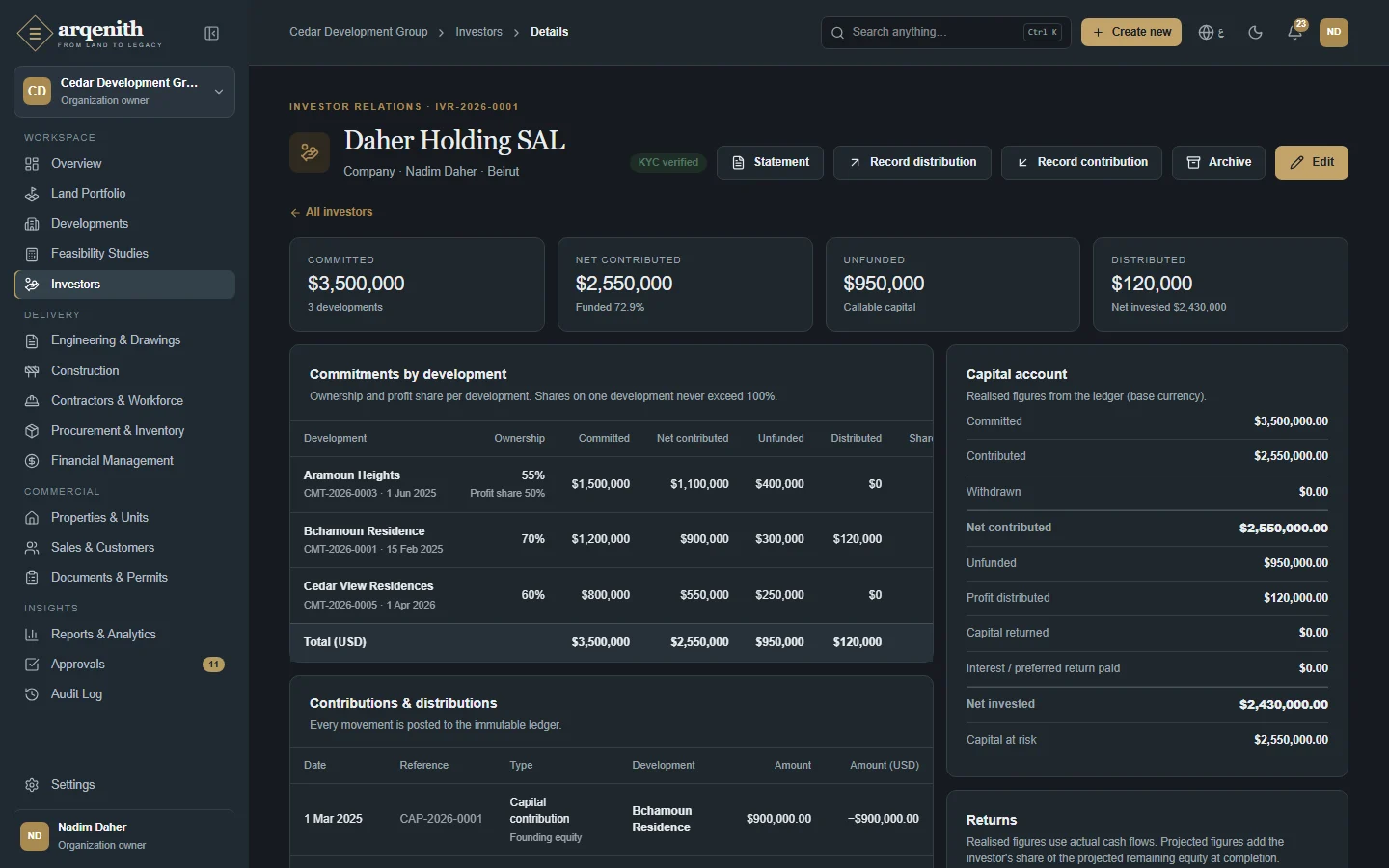Go to Approvals in the sidebar

124,665
